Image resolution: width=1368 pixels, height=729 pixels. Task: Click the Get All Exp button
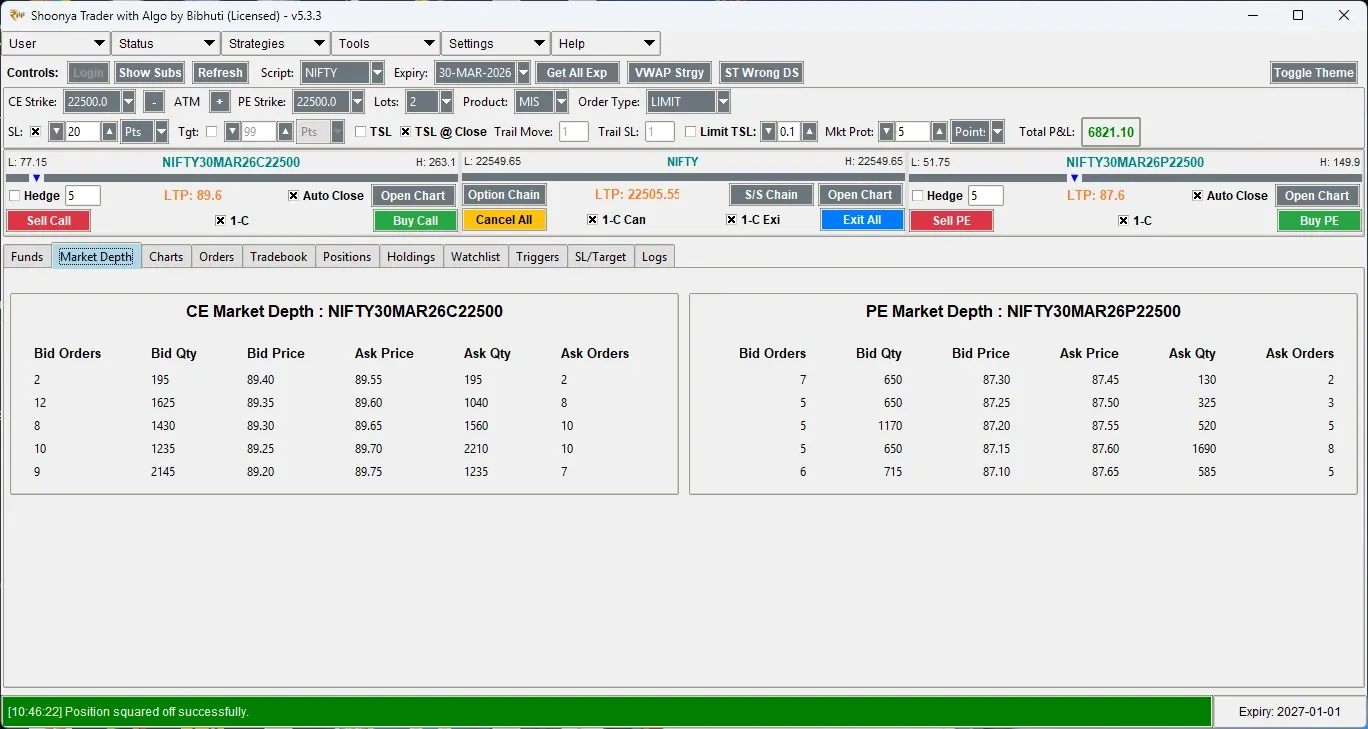[577, 73]
